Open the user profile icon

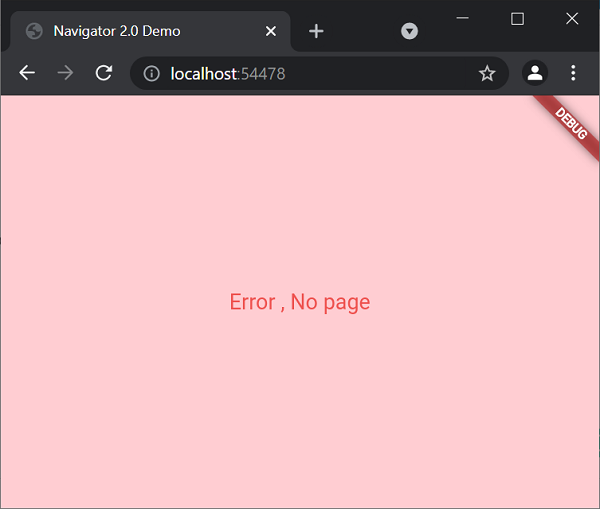535,73
